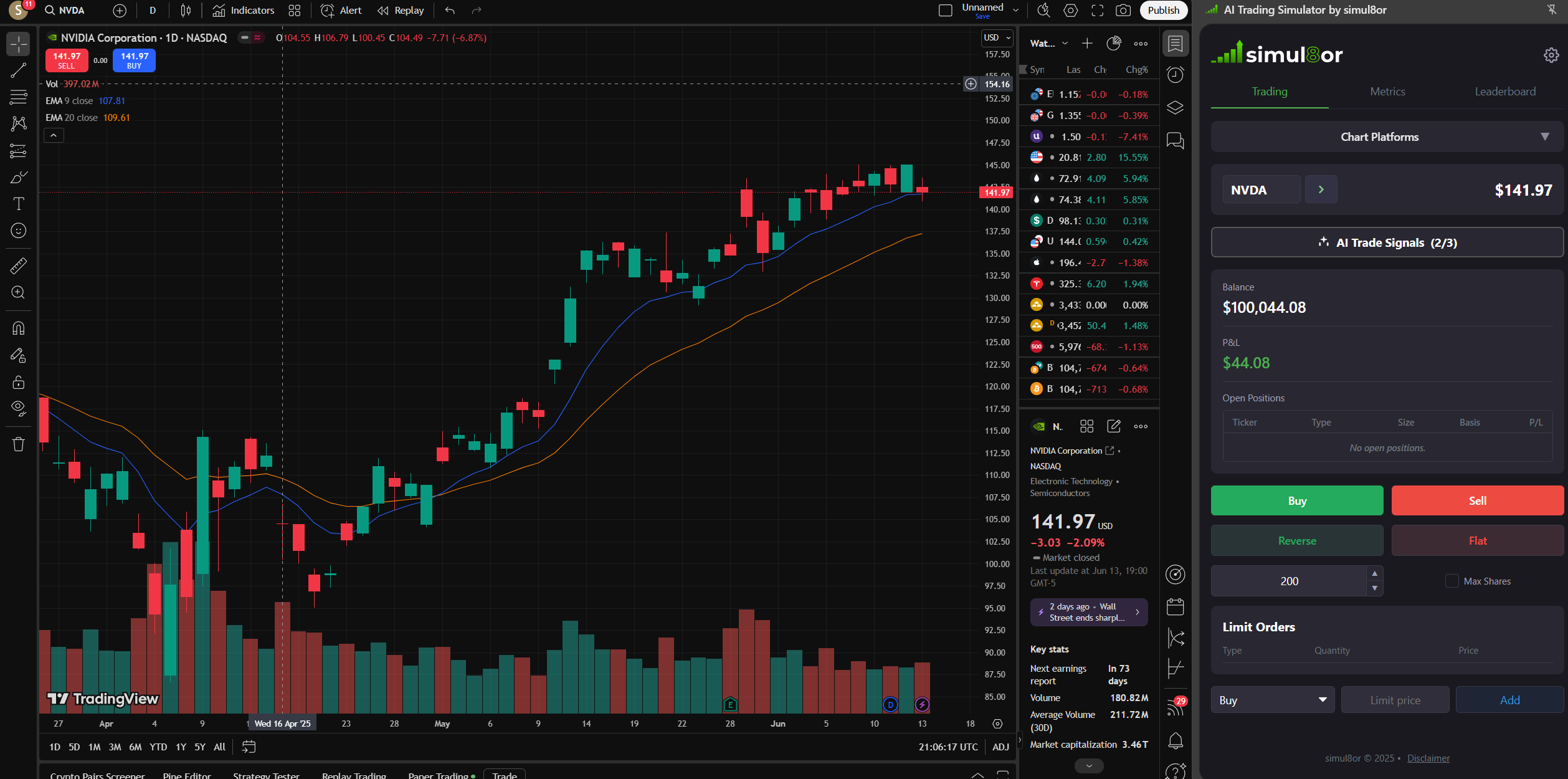Open the Alerts clock panel icon
Screen dimensions: 1568x779
tap(1176, 75)
